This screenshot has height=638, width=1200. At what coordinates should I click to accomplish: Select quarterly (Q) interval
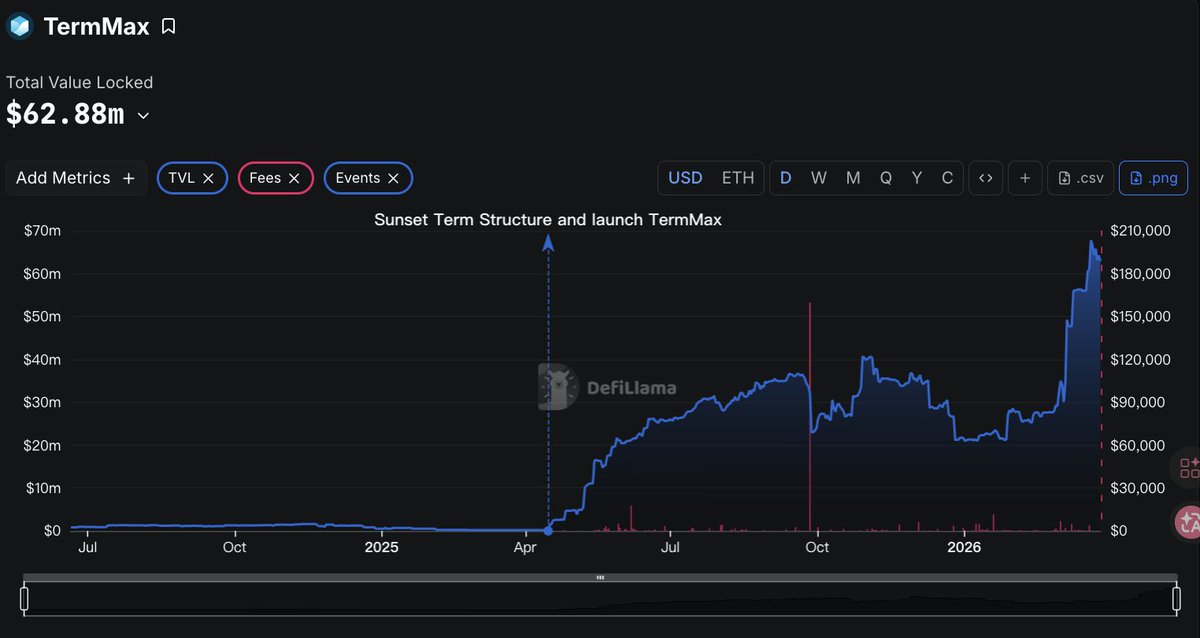[x=886, y=178]
